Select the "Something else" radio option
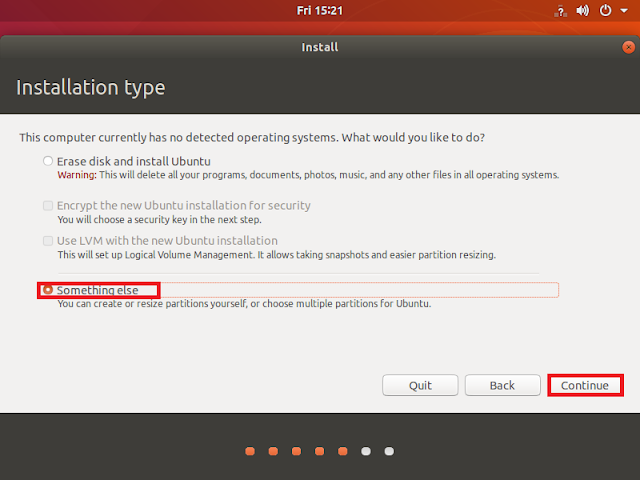 (48, 290)
